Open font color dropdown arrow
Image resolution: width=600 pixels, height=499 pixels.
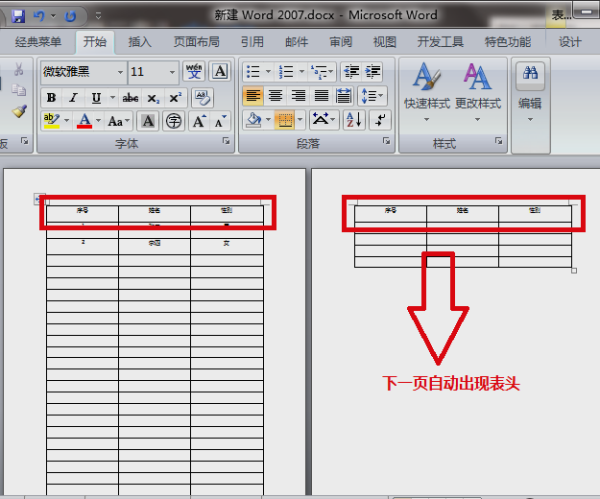click(98, 121)
